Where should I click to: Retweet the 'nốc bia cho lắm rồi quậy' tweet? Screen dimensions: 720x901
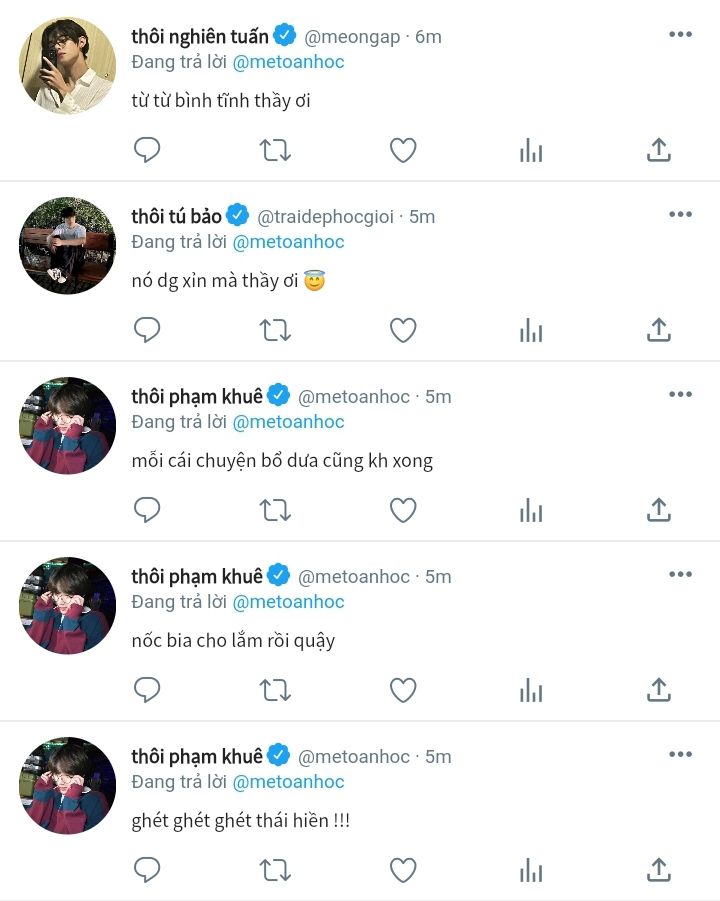click(275, 690)
